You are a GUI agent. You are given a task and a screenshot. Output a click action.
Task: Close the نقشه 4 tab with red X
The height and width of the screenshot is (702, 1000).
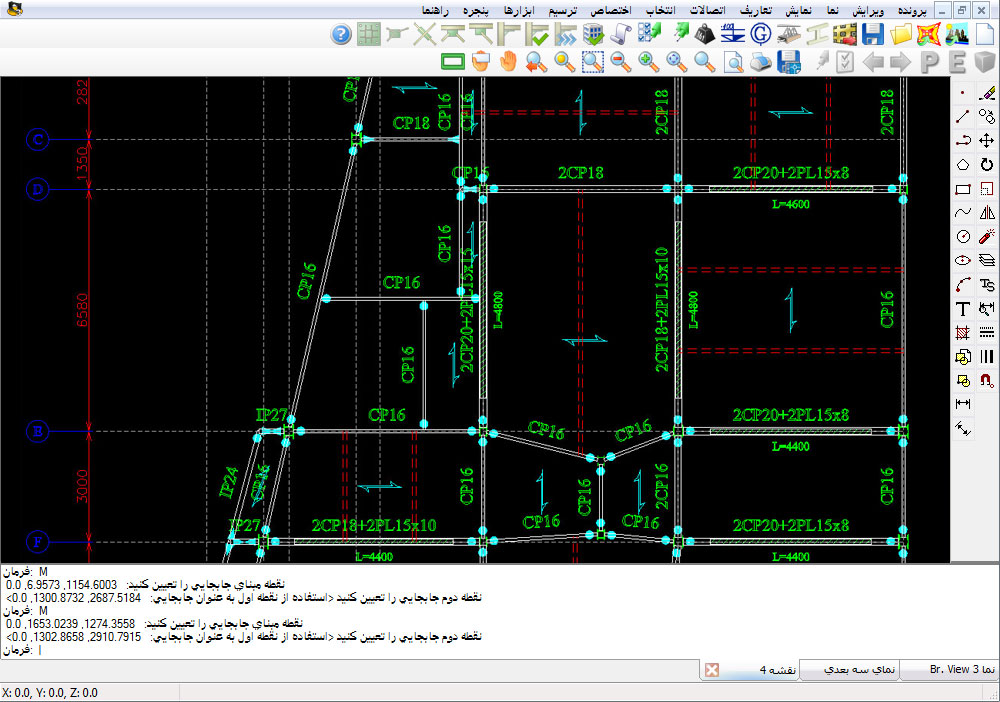pos(711,670)
